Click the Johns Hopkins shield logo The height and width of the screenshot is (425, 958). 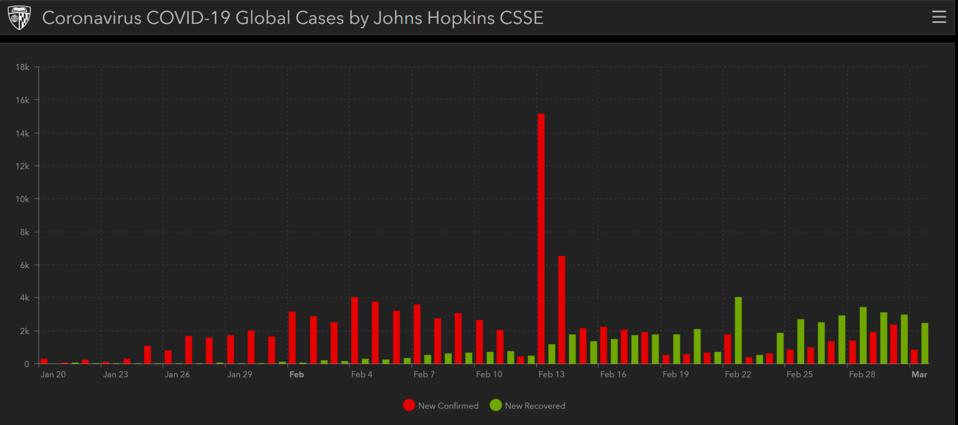point(20,17)
